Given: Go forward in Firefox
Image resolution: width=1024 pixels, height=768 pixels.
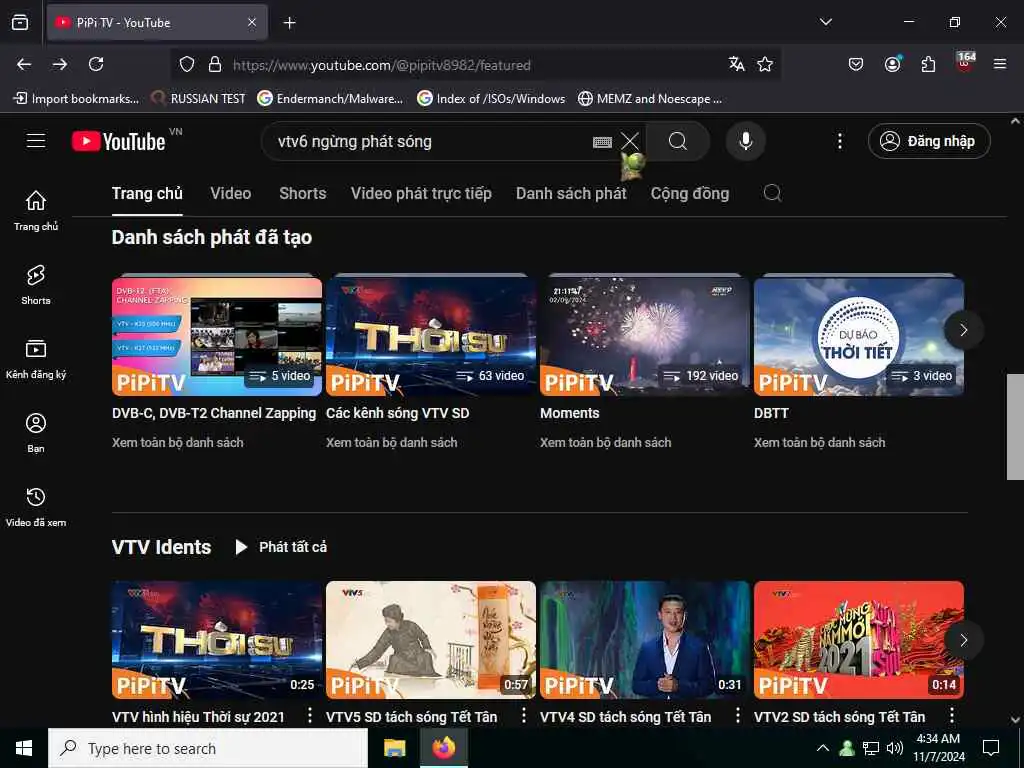Looking at the screenshot, I should (x=60, y=64).
